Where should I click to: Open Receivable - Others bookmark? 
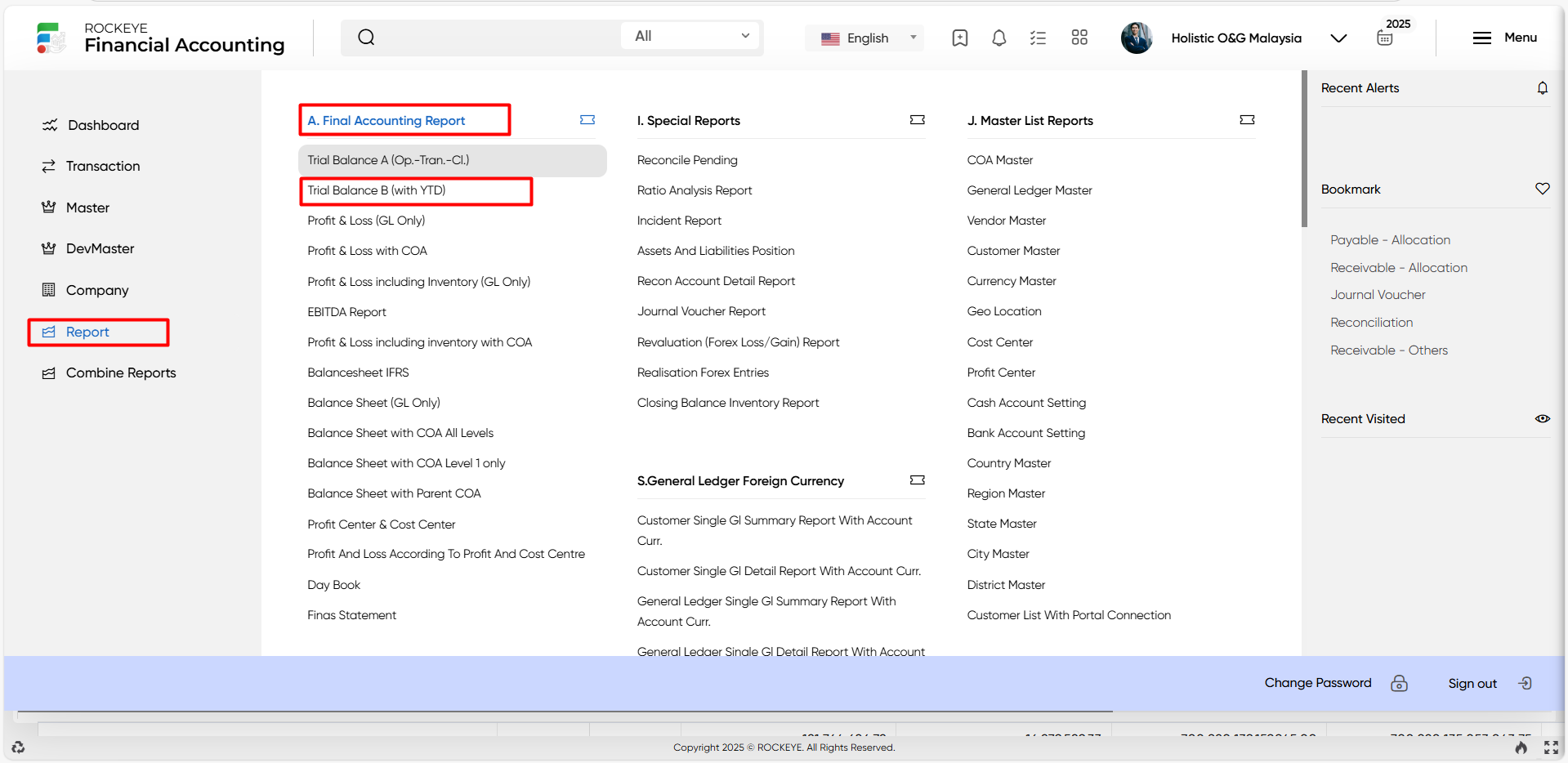1389,350
